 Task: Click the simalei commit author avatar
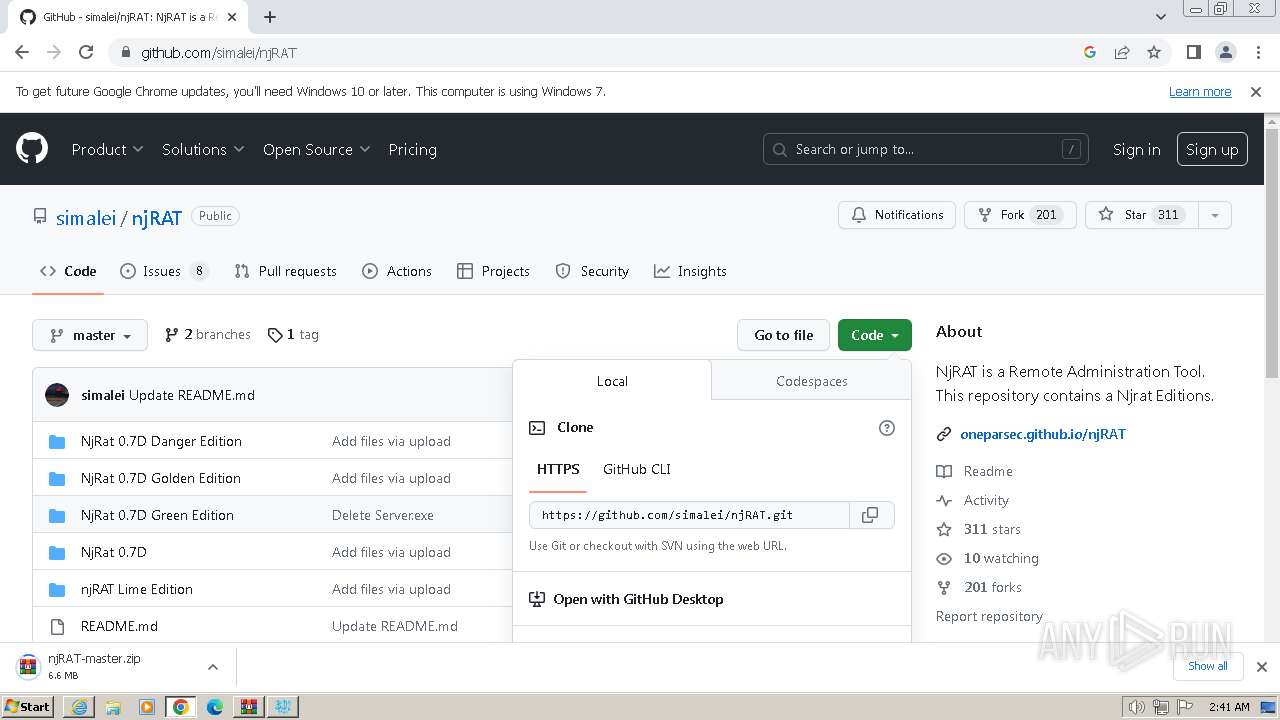tap(57, 395)
